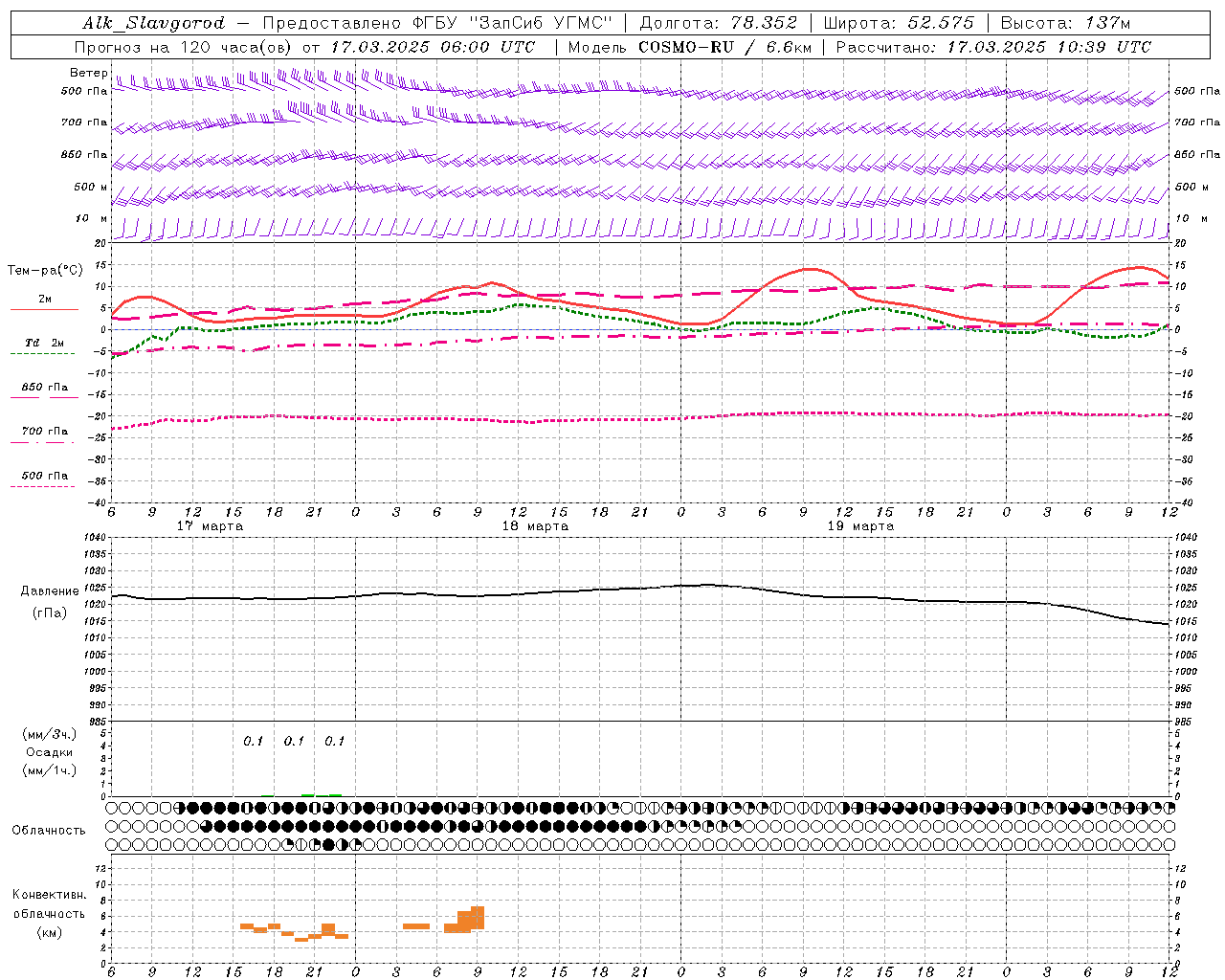Viewport: 1225px width, 980px height.
Task: Click the Ветер wind section label
Action: (88, 73)
